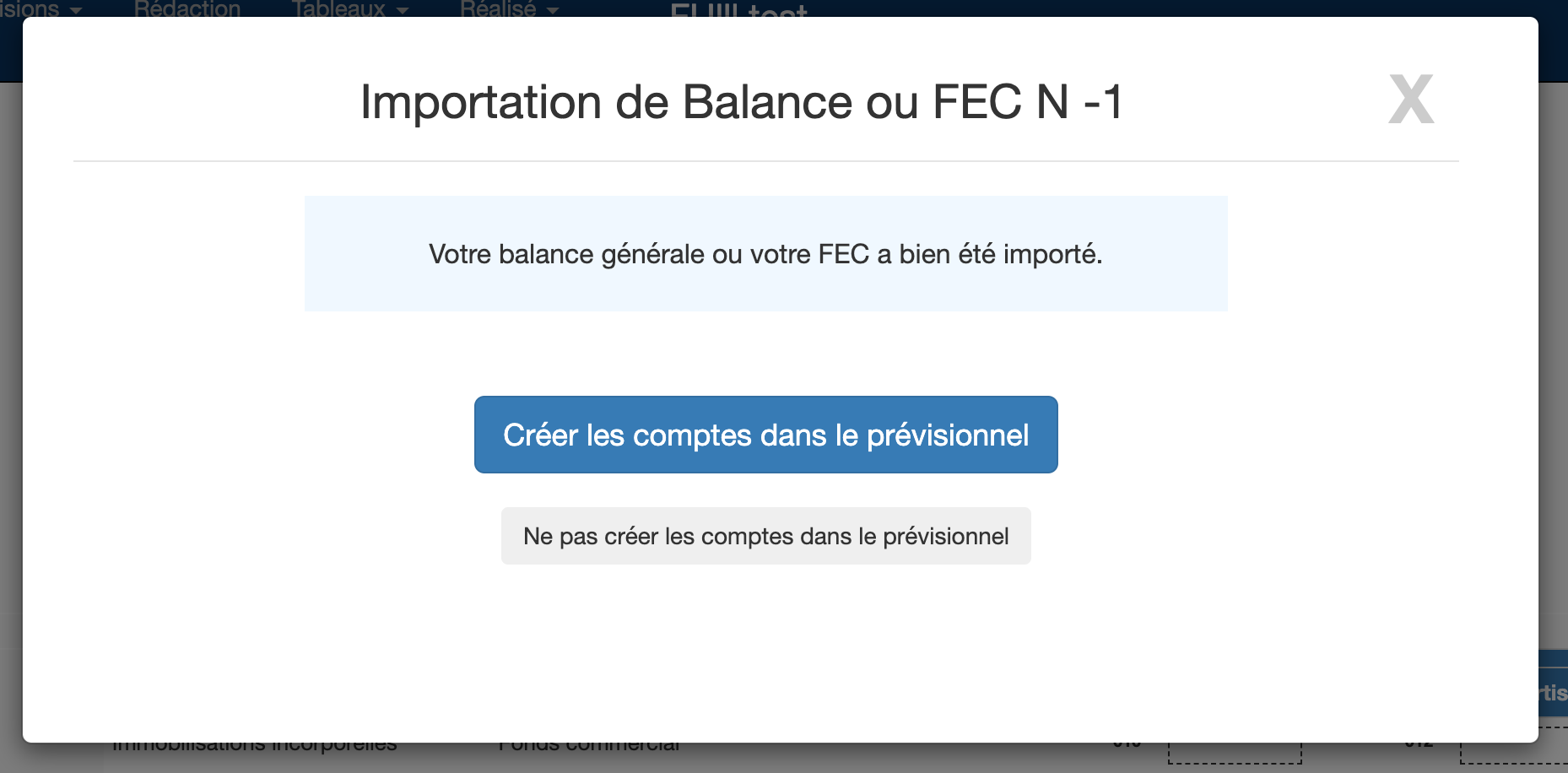Click the dashed input box at far right
Screen dimensions: 1568x773
point(1513,753)
